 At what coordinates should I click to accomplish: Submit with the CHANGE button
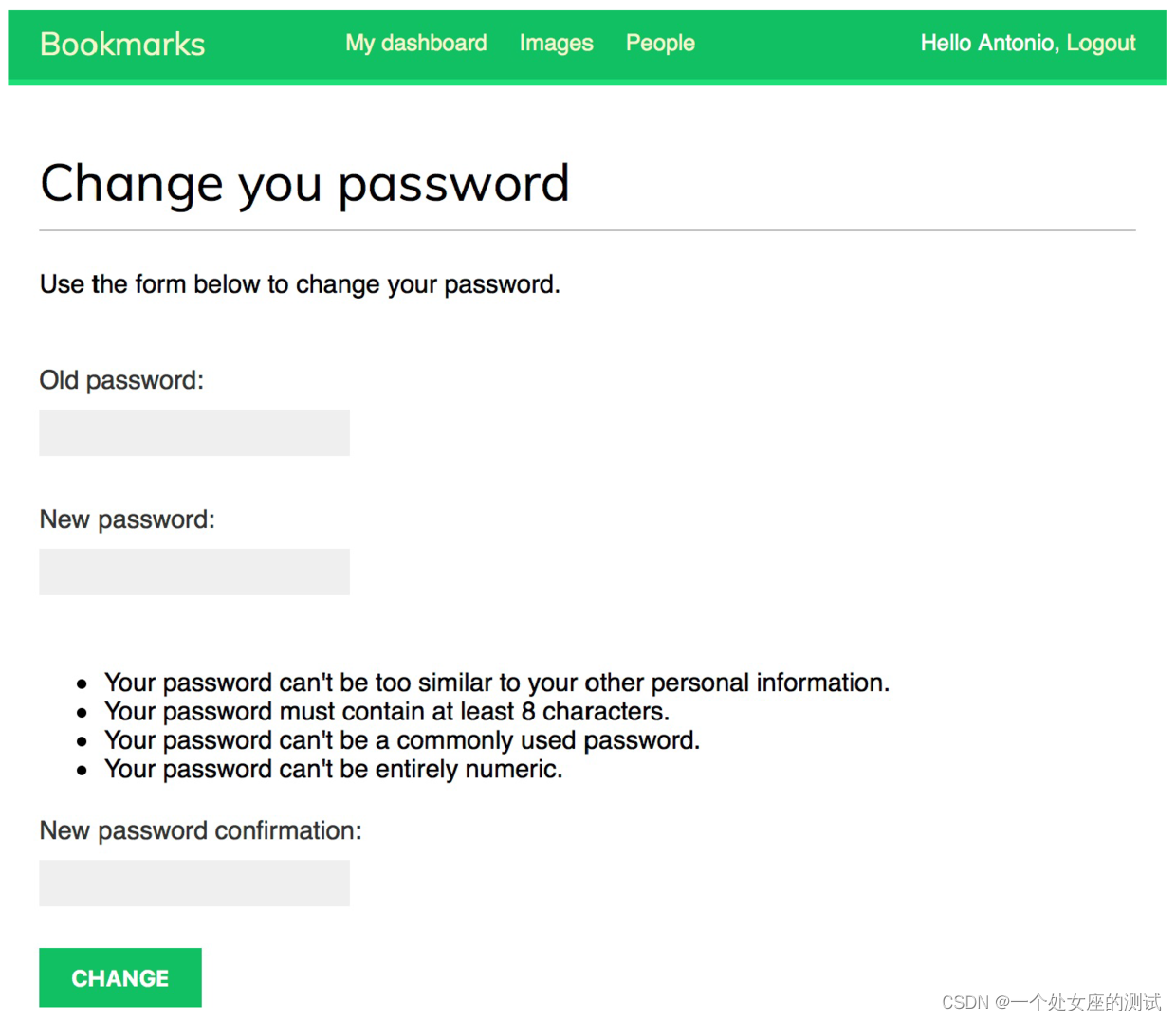pyautogui.click(x=120, y=977)
